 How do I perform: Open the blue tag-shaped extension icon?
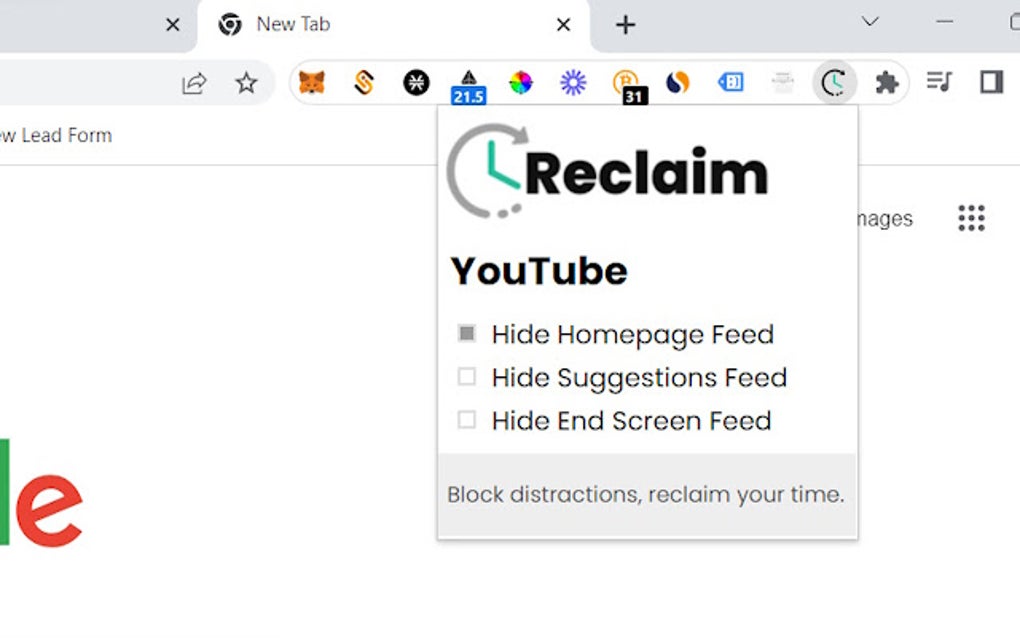point(731,82)
